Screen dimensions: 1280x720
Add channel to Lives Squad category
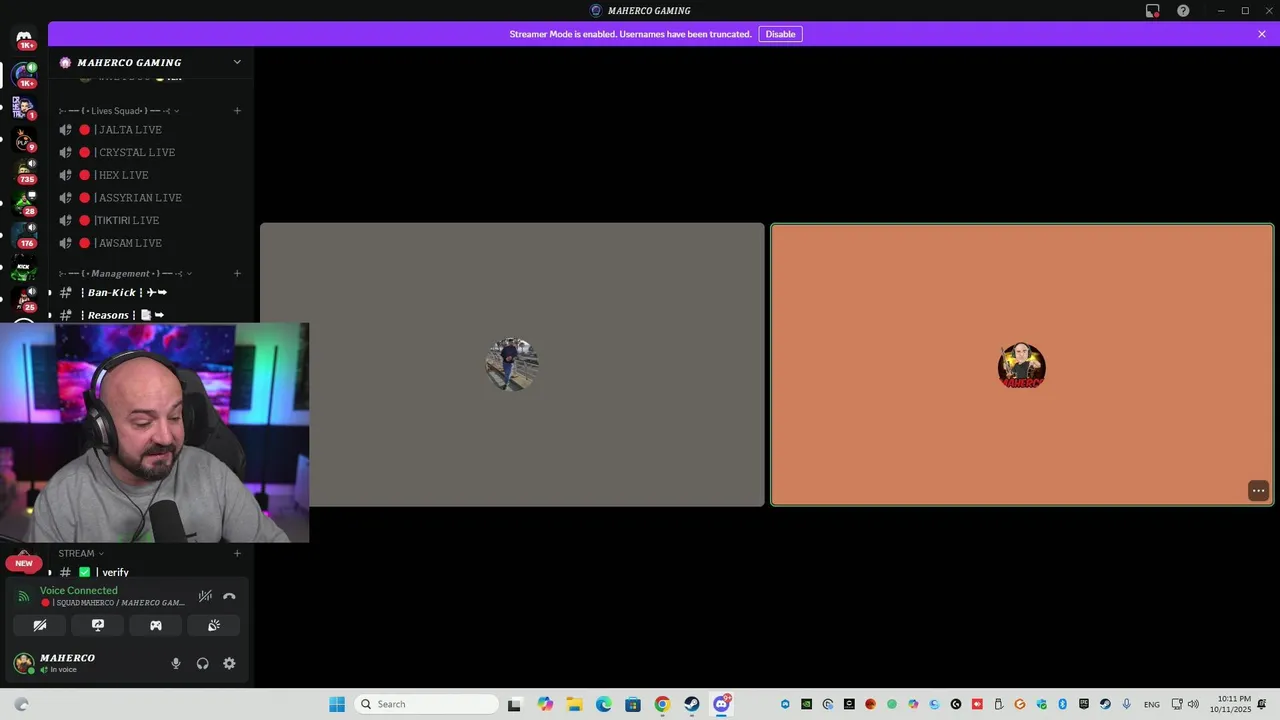[237, 110]
